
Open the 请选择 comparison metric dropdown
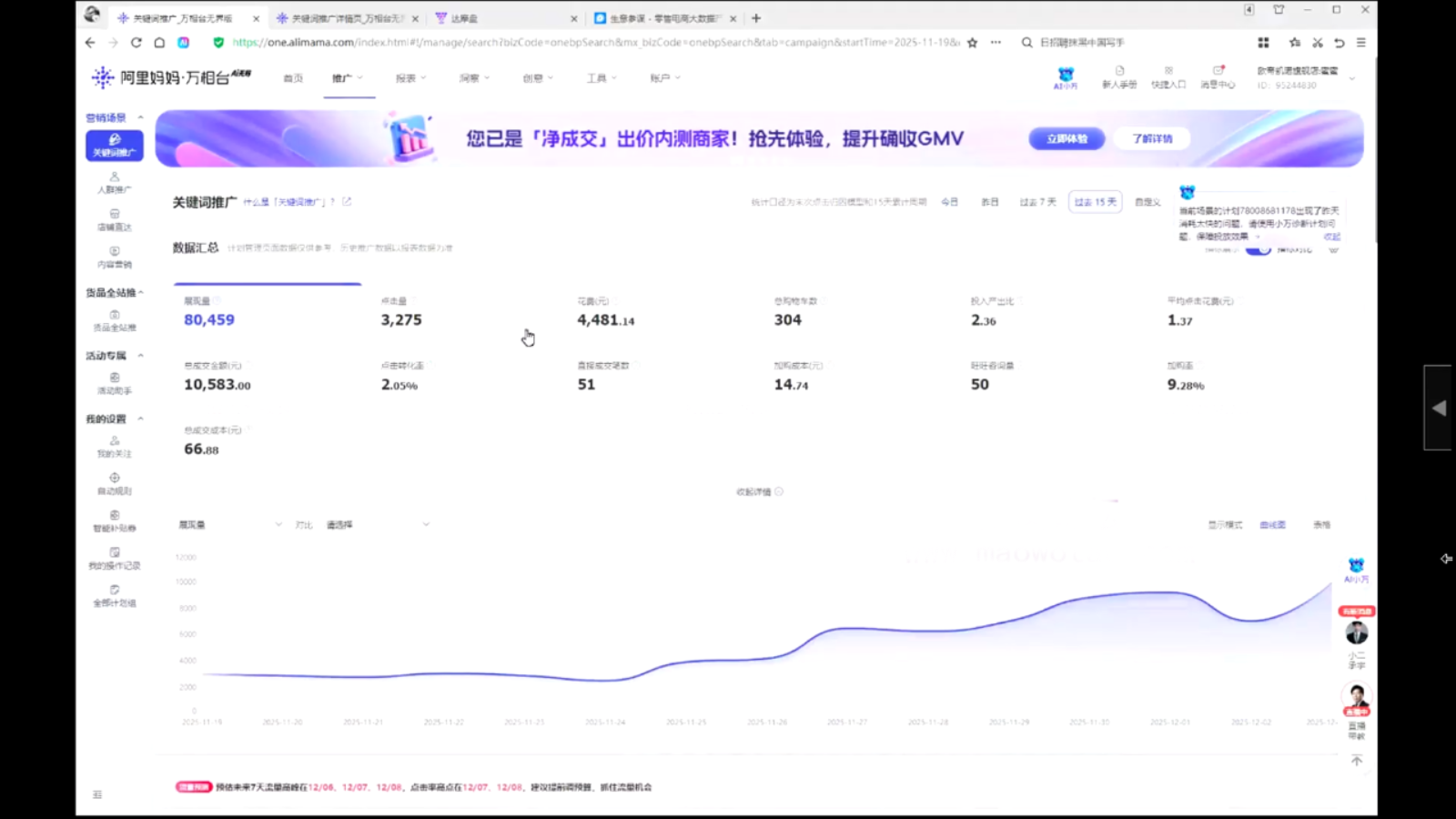pyautogui.click(x=378, y=525)
